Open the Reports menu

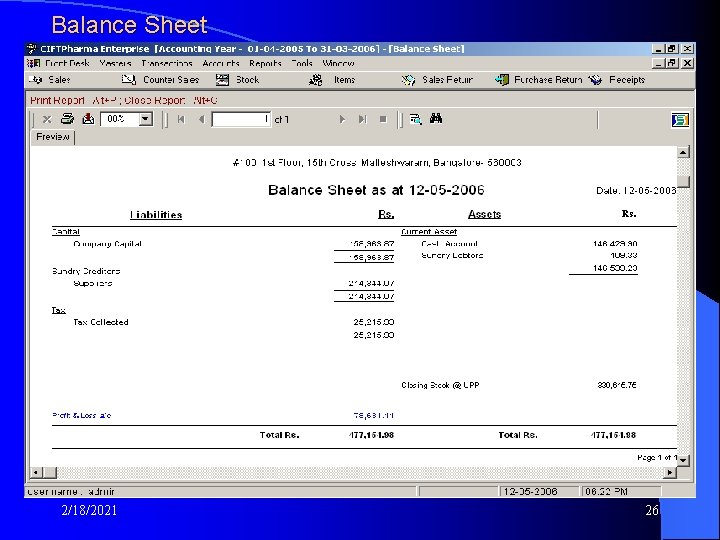click(265, 63)
